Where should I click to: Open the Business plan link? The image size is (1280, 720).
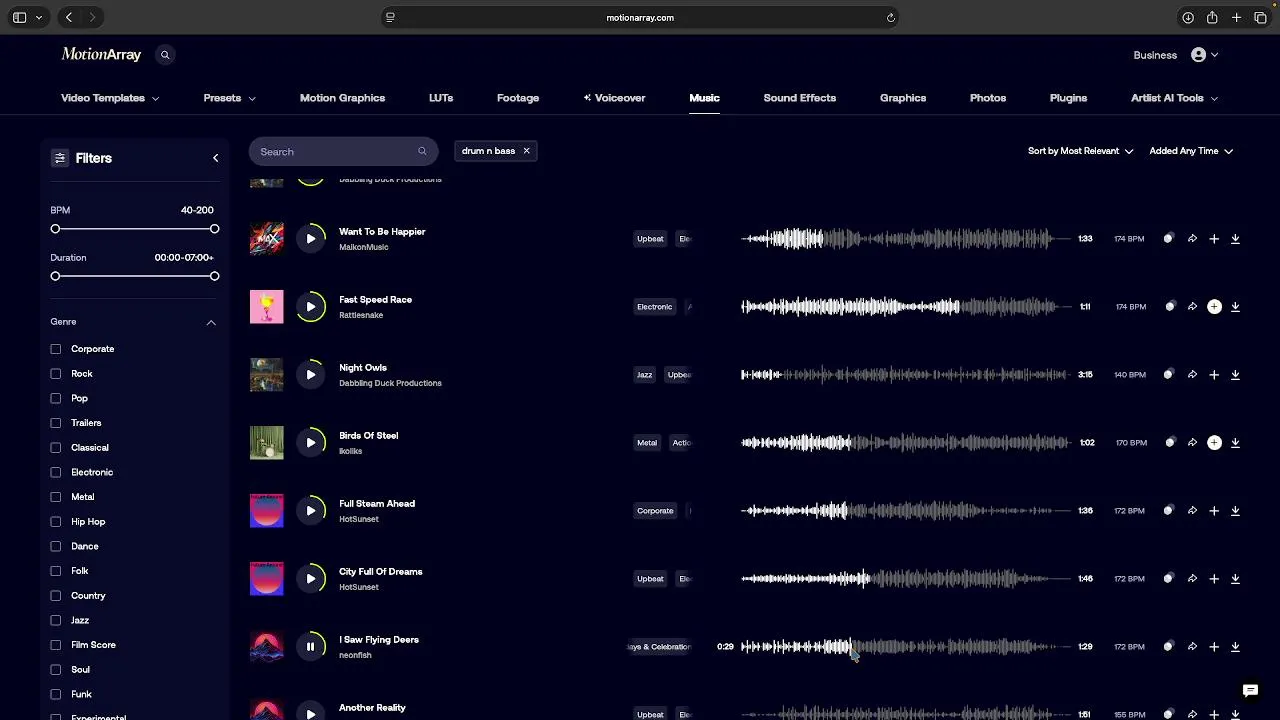pyautogui.click(x=1155, y=55)
